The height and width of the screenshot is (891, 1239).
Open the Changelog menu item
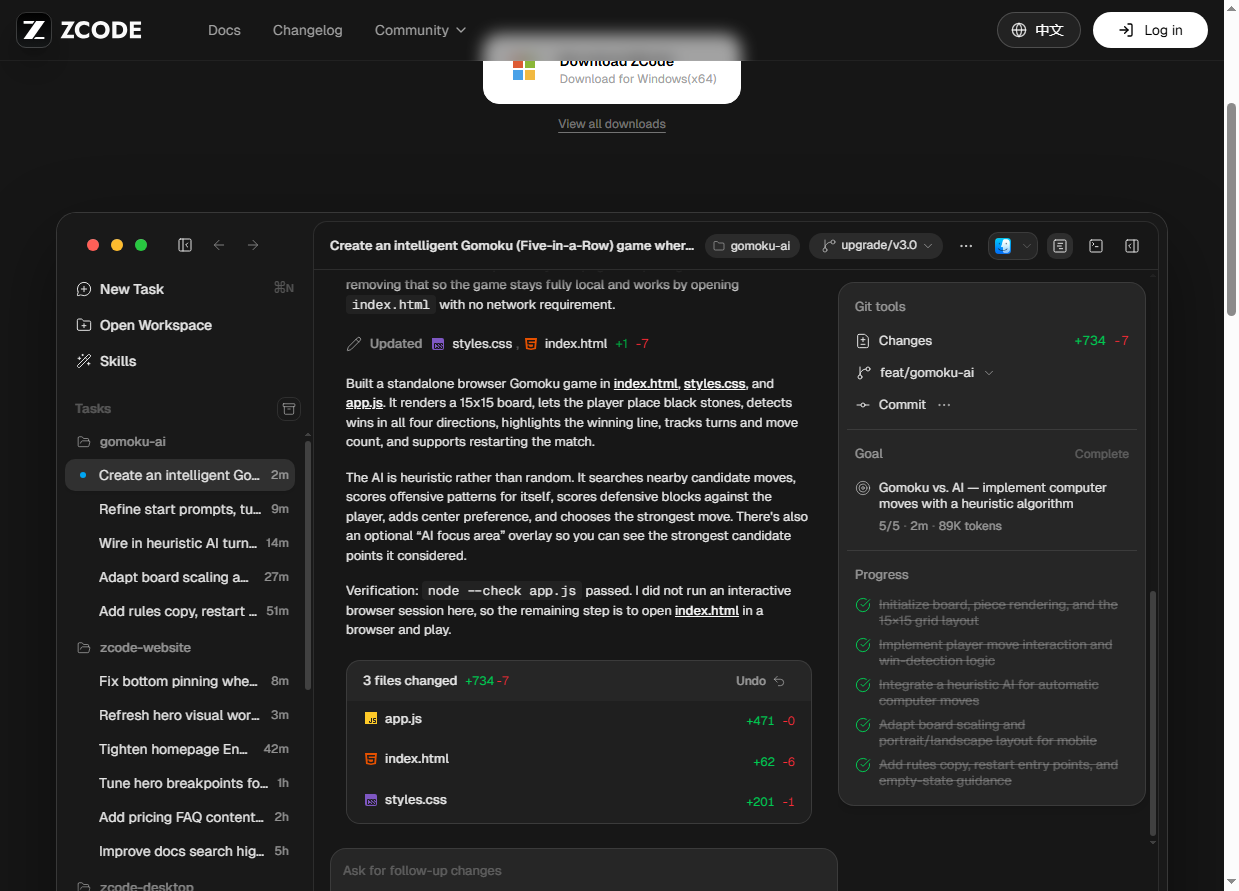click(308, 30)
